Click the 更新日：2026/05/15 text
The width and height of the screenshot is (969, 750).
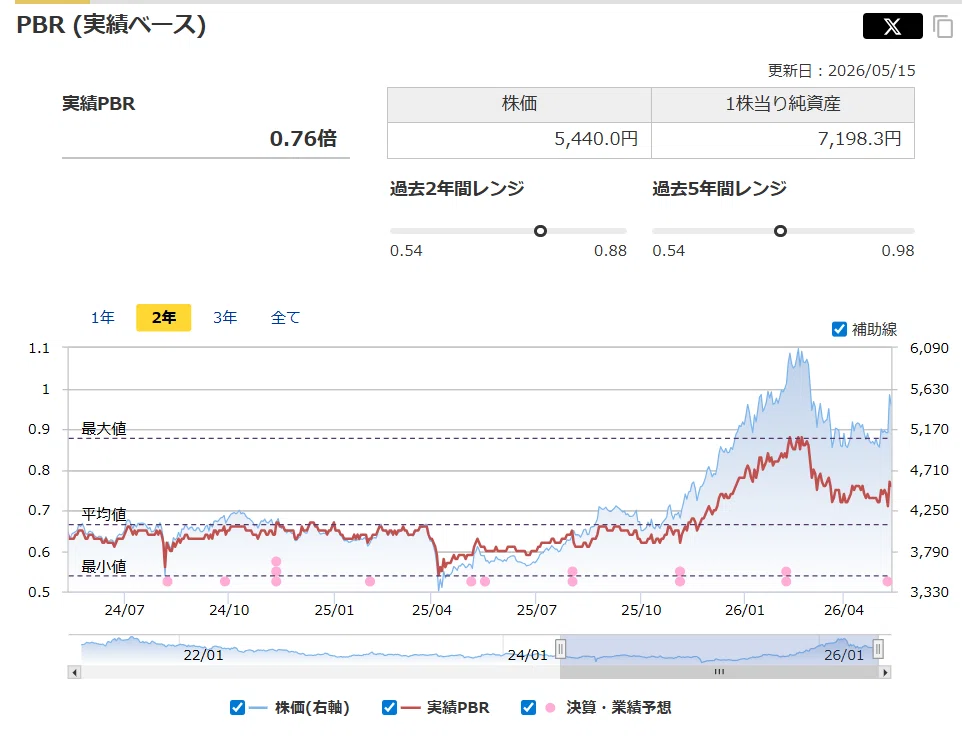pos(841,70)
